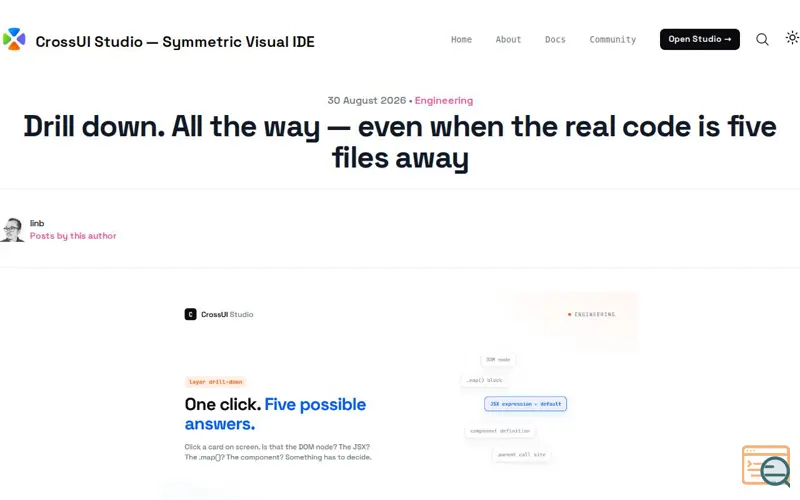The image size is (800, 500).
Task: Click the CrossUI Studio label in hero image
Action: 227,314
